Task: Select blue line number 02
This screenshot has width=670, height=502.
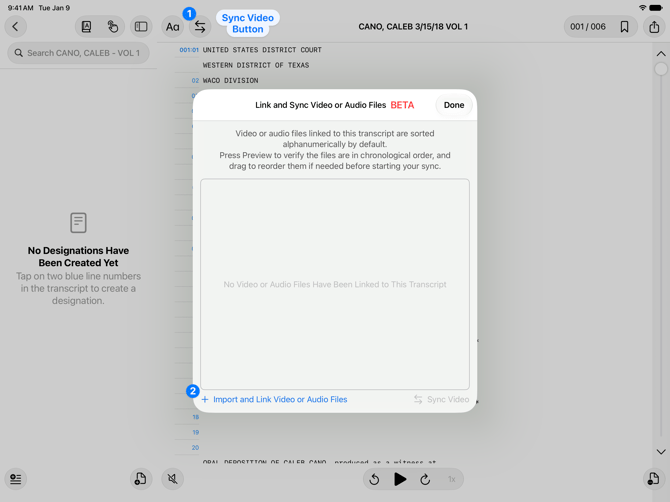Action: click(195, 80)
